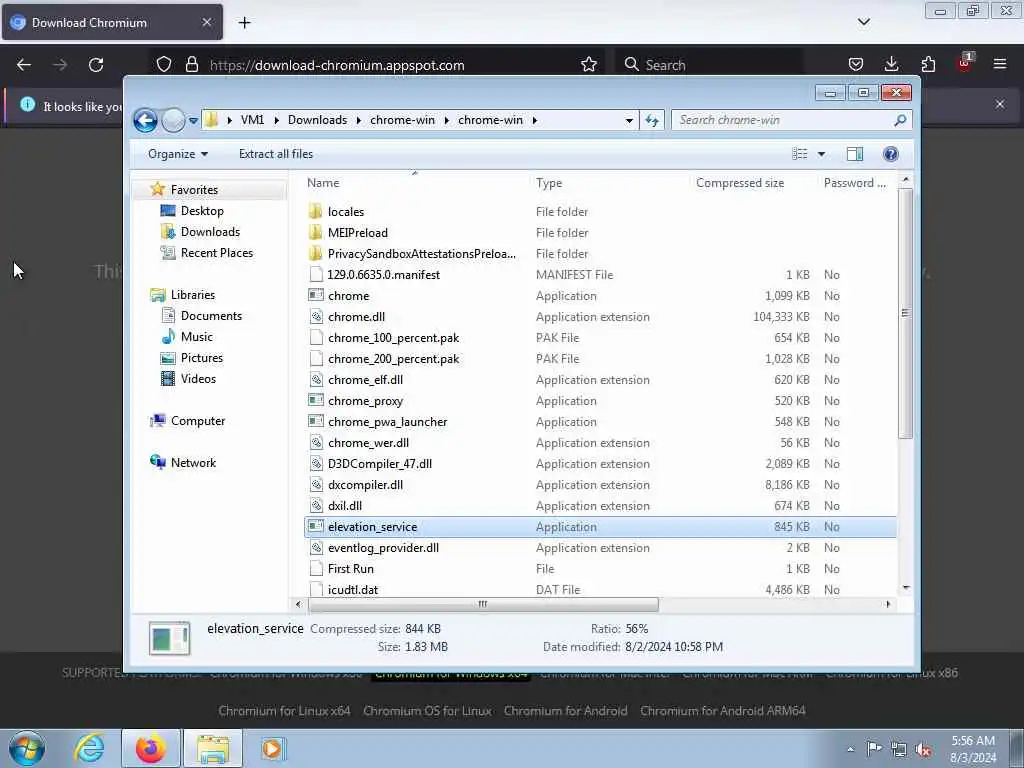Open Videos library in sidebar
Viewport: 1024px width, 768px height.
pos(198,379)
